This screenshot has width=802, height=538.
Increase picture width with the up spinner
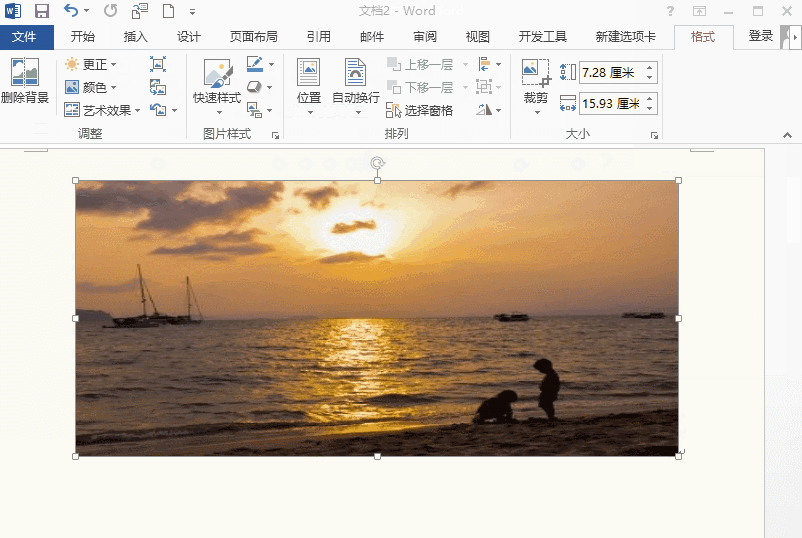coord(650,98)
